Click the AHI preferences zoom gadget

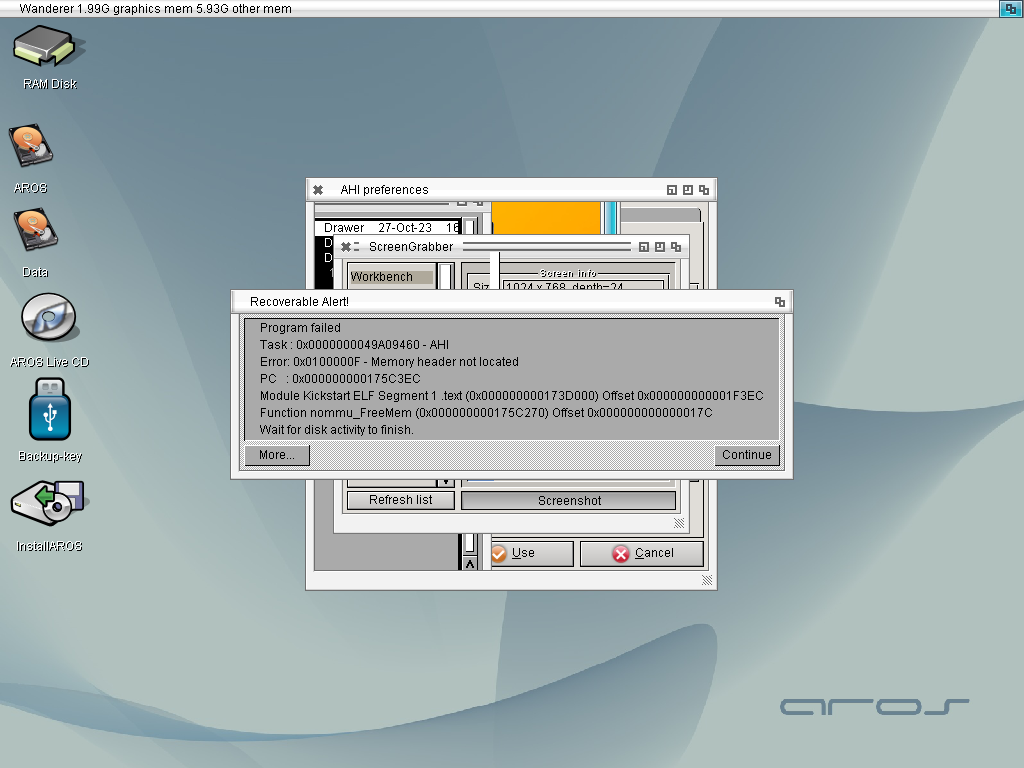[x=688, y=190]
